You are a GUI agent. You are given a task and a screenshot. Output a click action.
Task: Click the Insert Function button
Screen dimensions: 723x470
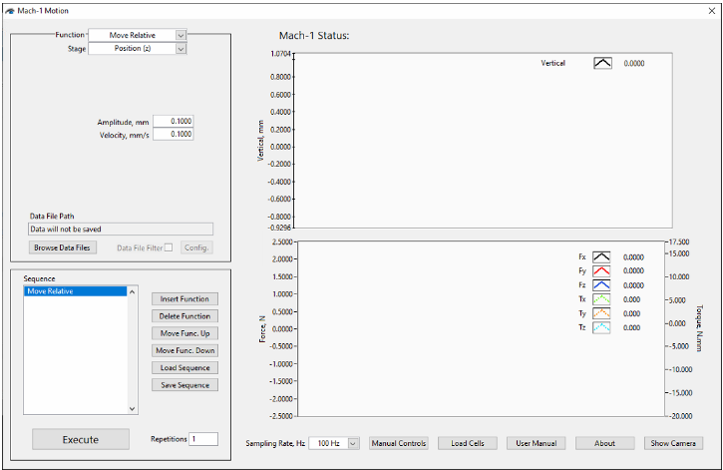pos(184,299)
